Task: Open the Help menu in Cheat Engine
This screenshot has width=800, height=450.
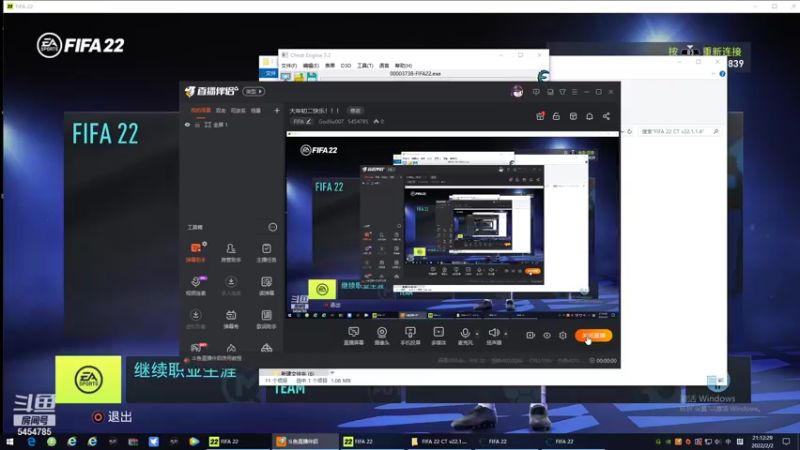Action: [403, 65]
